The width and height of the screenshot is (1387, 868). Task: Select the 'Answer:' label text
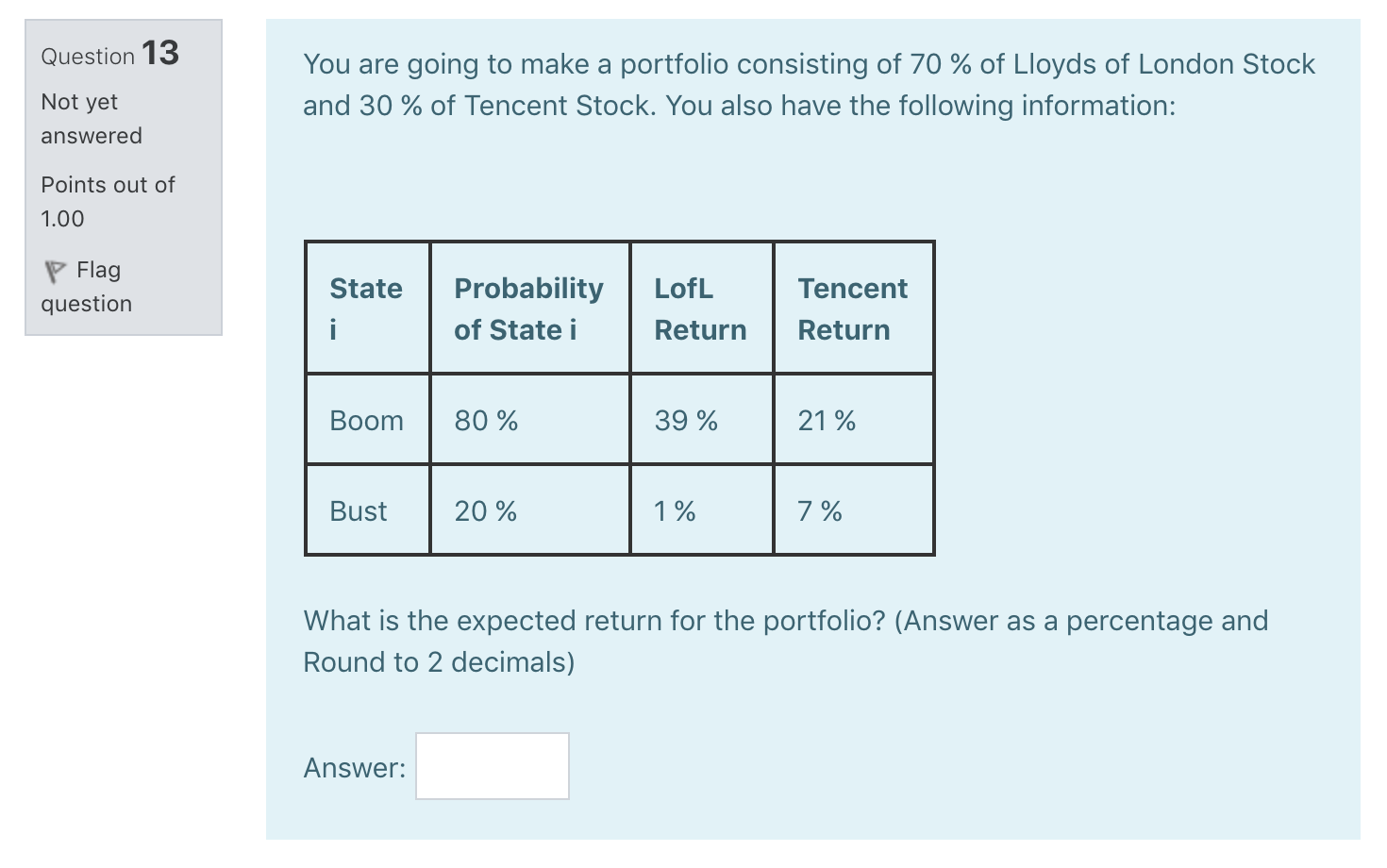[353, 767]
